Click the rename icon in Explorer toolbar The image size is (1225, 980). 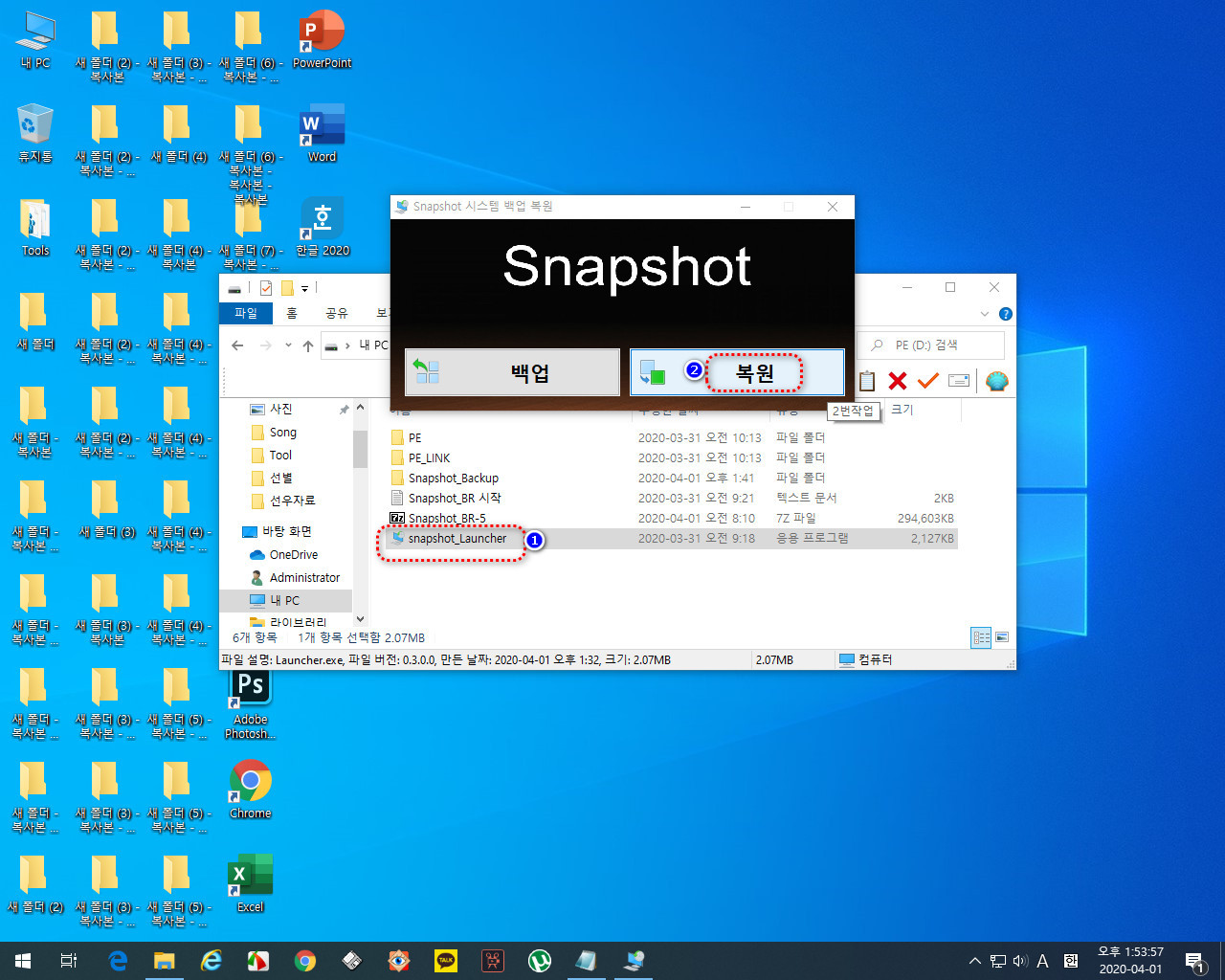pyautogui.click(x=959, y=381)
